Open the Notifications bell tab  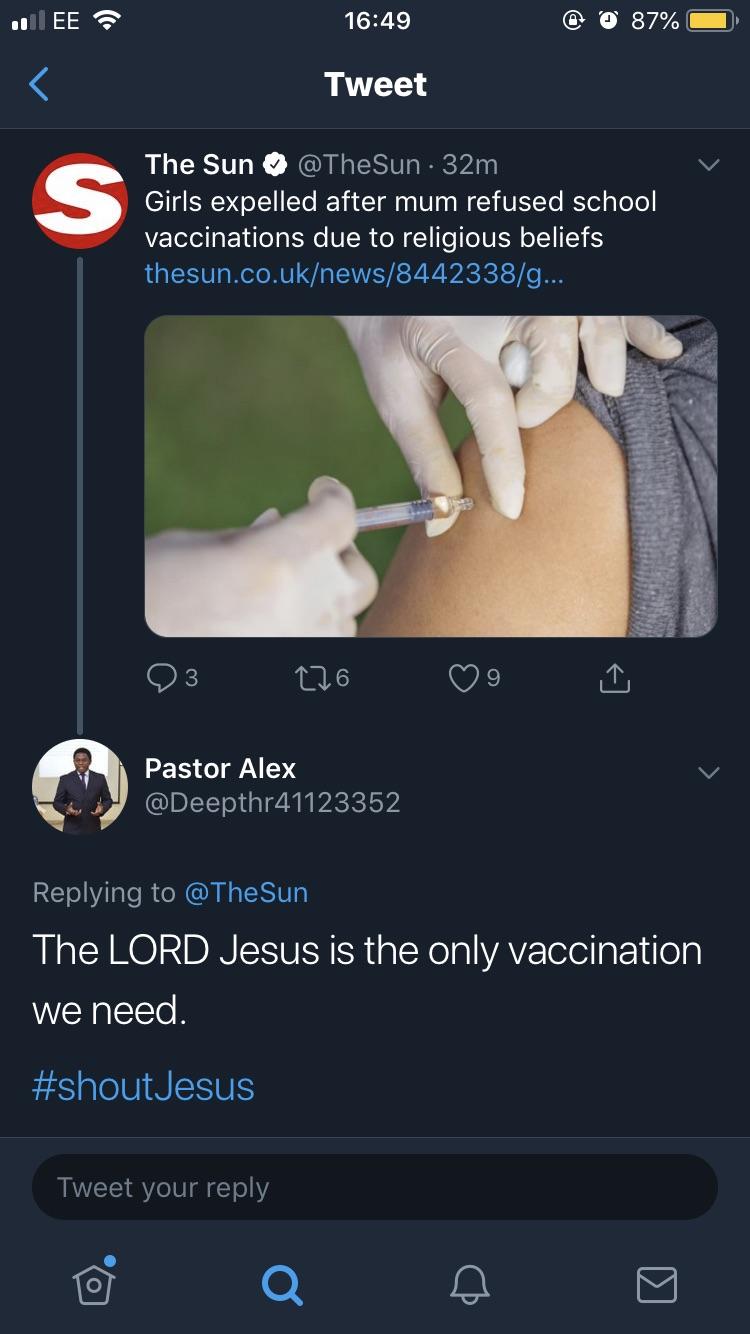tap(469, 1283)
